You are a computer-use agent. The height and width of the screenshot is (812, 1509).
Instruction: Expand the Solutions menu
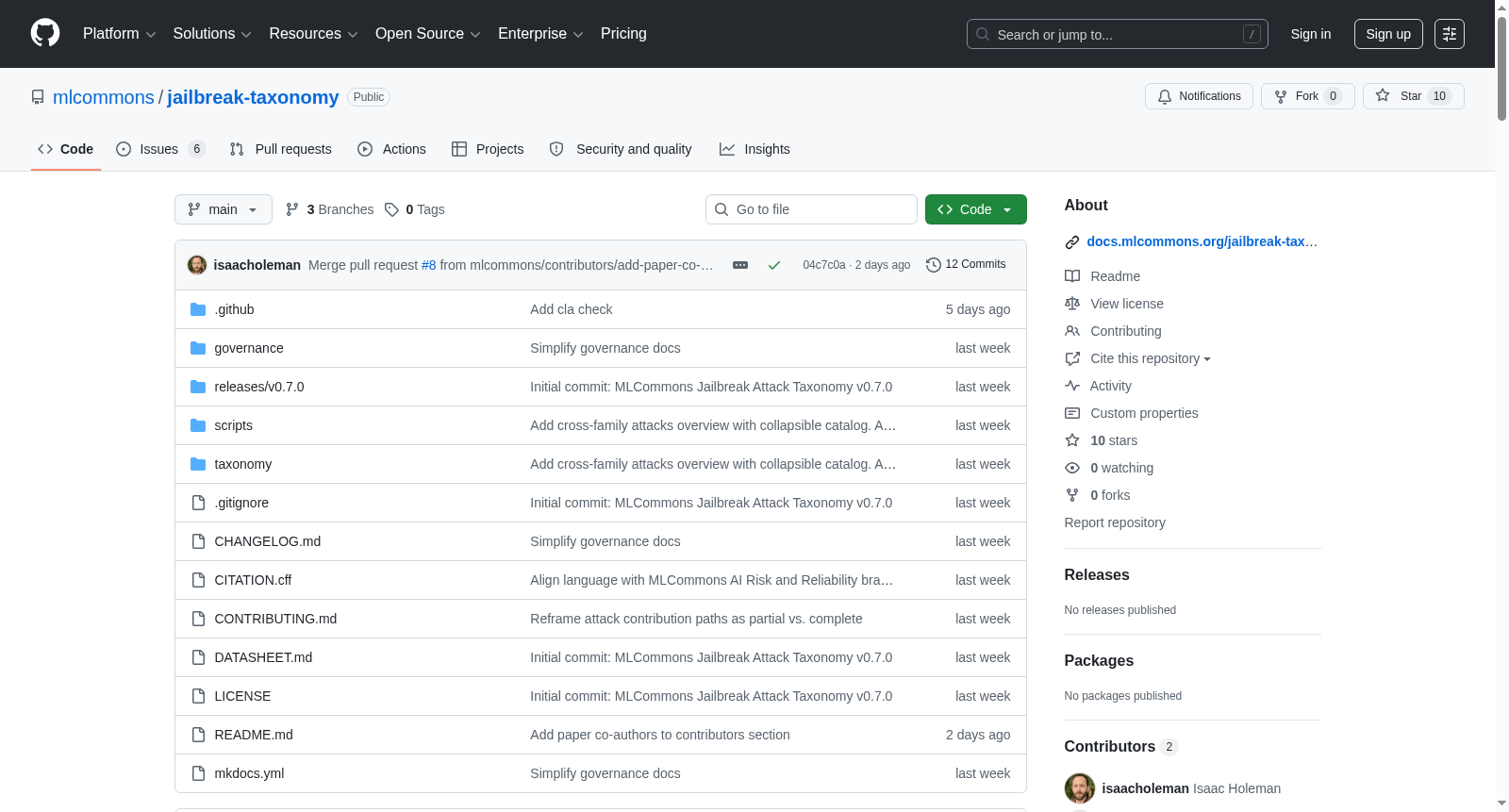[212, 34]
